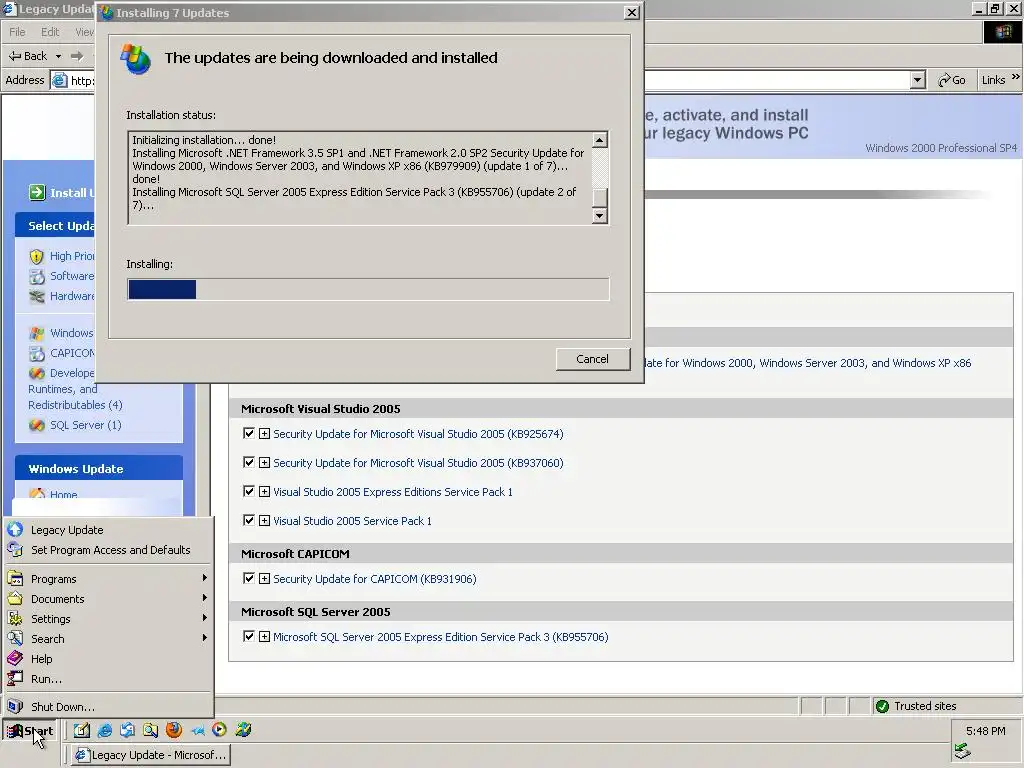Open Set Program Access and Defaults
The width and height of the screenshot is (1024, 768).
pos(108,550)
